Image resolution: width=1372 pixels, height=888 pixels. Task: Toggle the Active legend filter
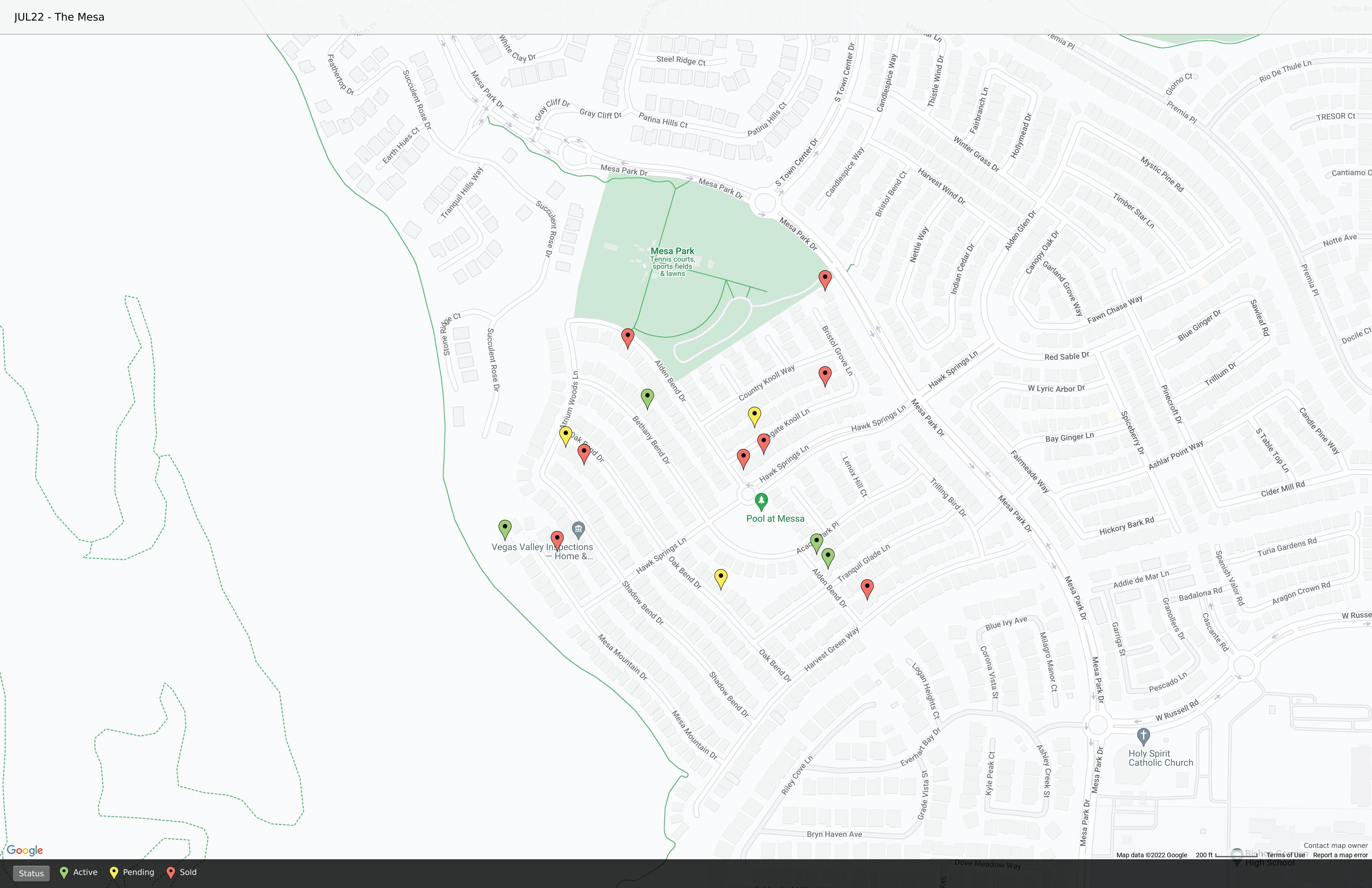click(x=79, y=872)
